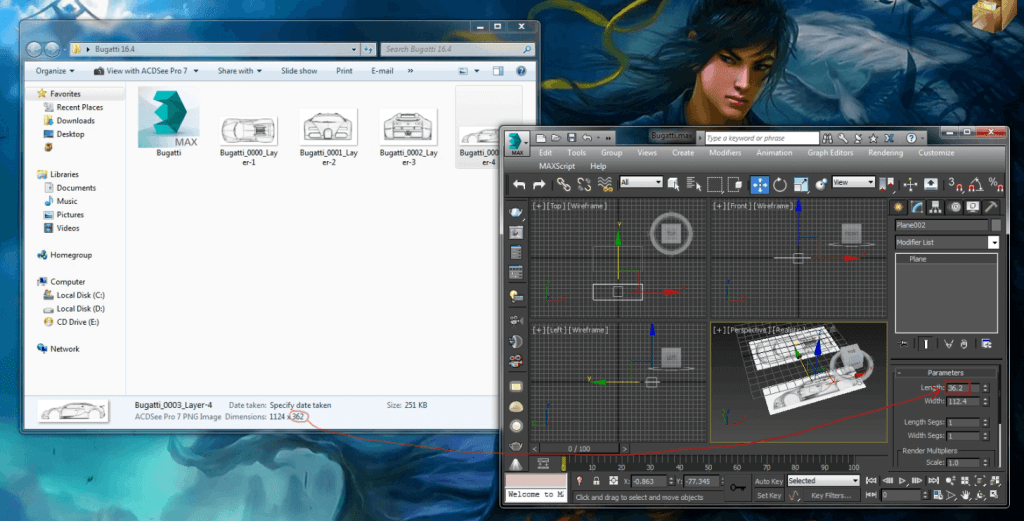Click Play Animation button

902,481
